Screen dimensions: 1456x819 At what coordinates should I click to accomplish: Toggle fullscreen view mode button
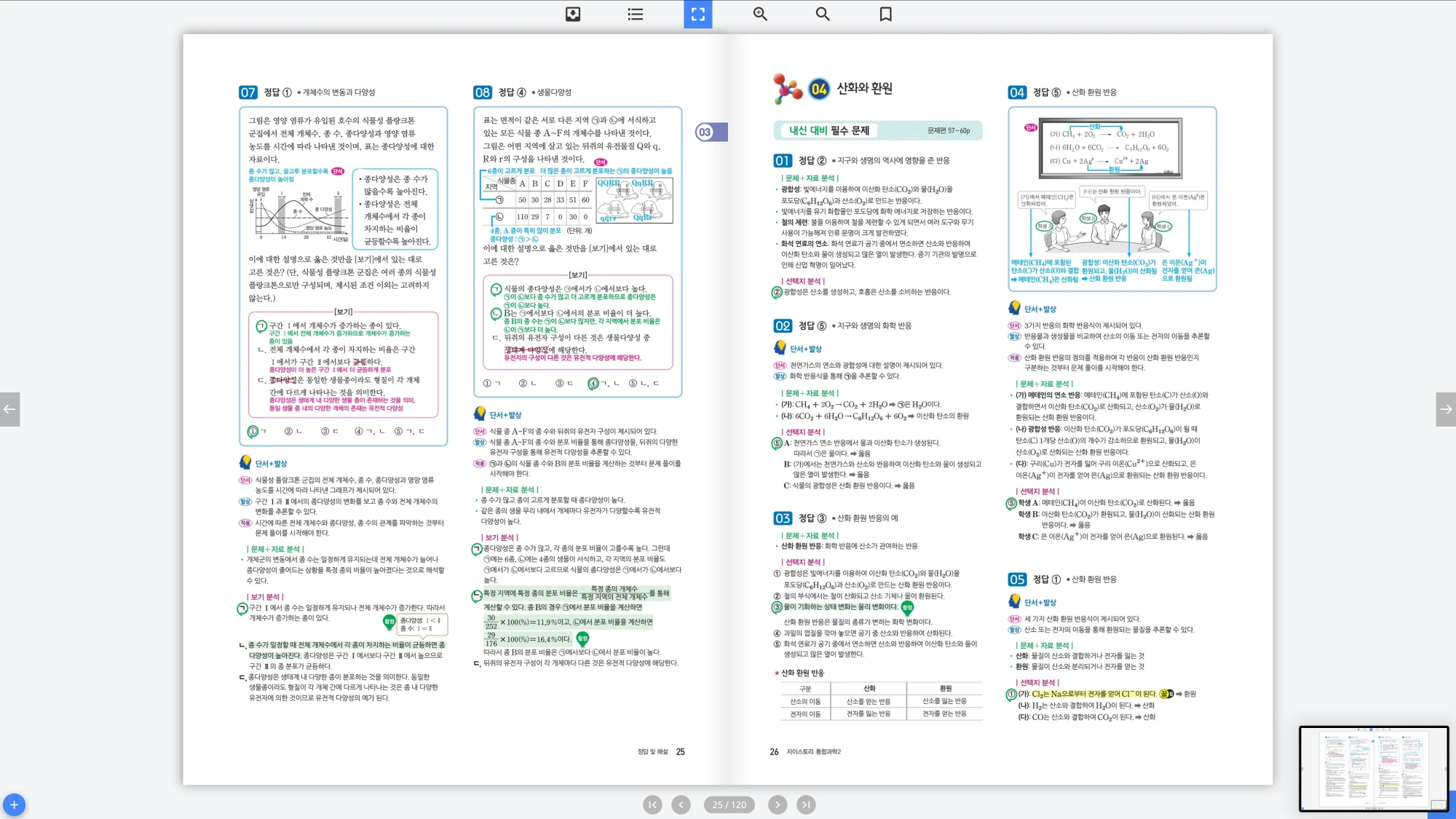(697, 14)
